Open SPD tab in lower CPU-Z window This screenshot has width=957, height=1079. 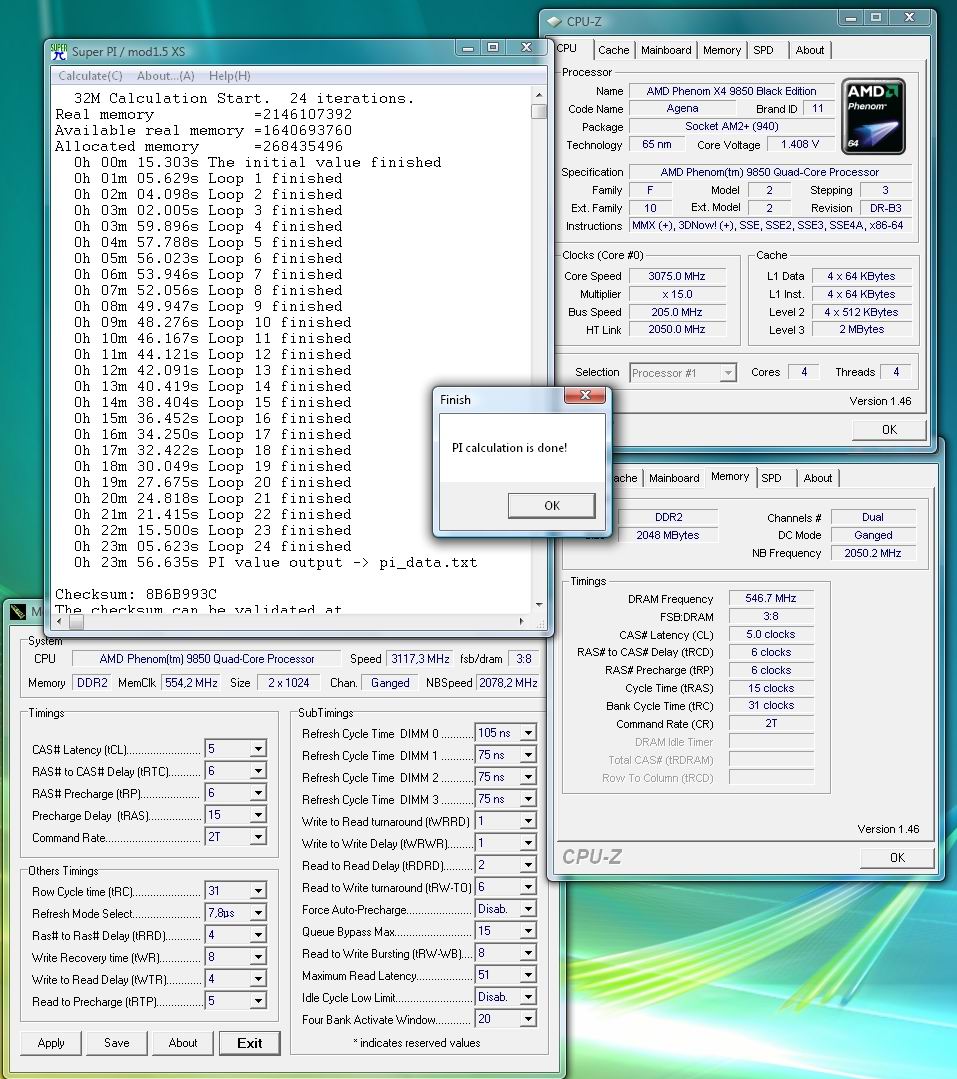771,478
